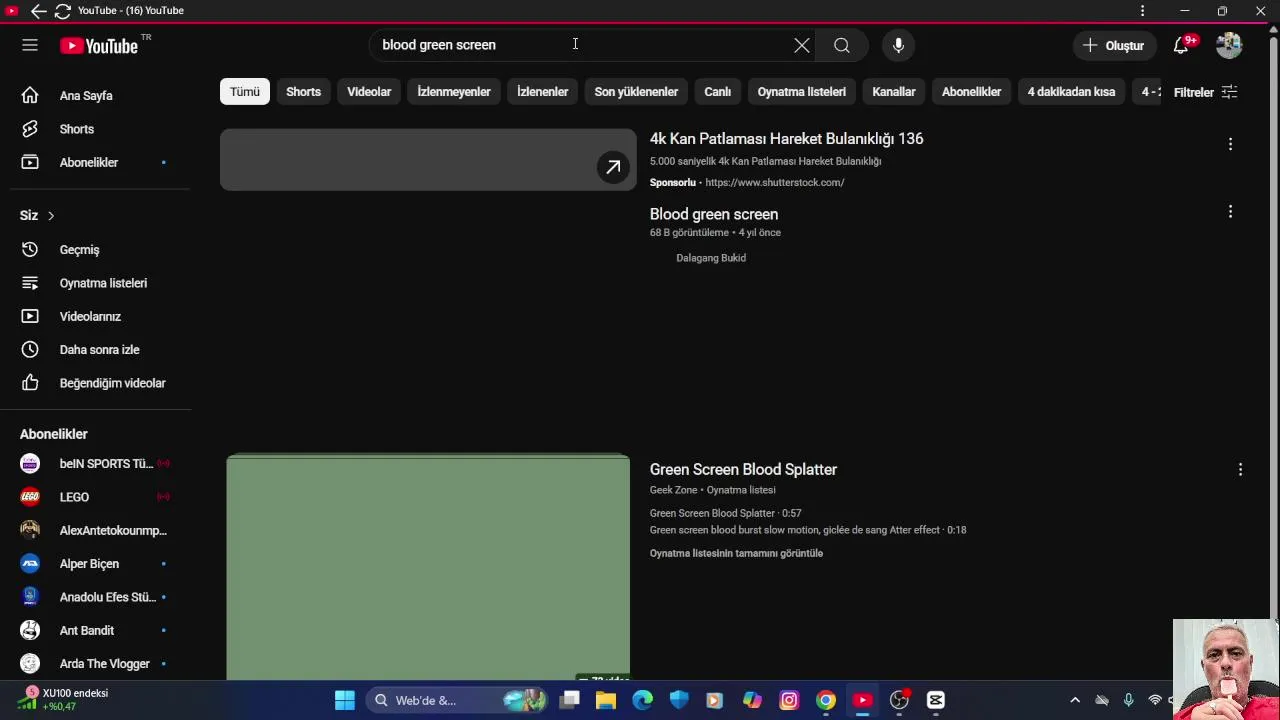Open the notifications bell
Screen dimensions: 1280x720
tap(1182, 45)
